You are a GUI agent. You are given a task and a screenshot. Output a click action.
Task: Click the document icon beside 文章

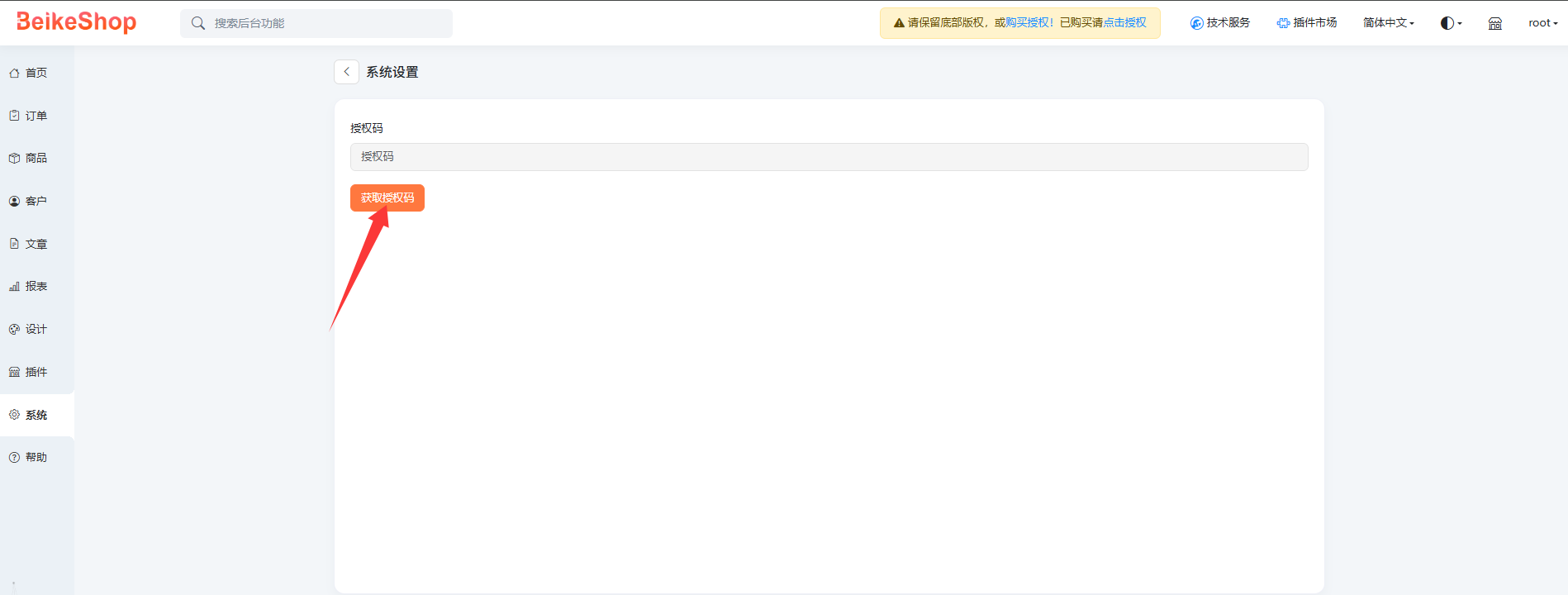click(x=14, y=244)
